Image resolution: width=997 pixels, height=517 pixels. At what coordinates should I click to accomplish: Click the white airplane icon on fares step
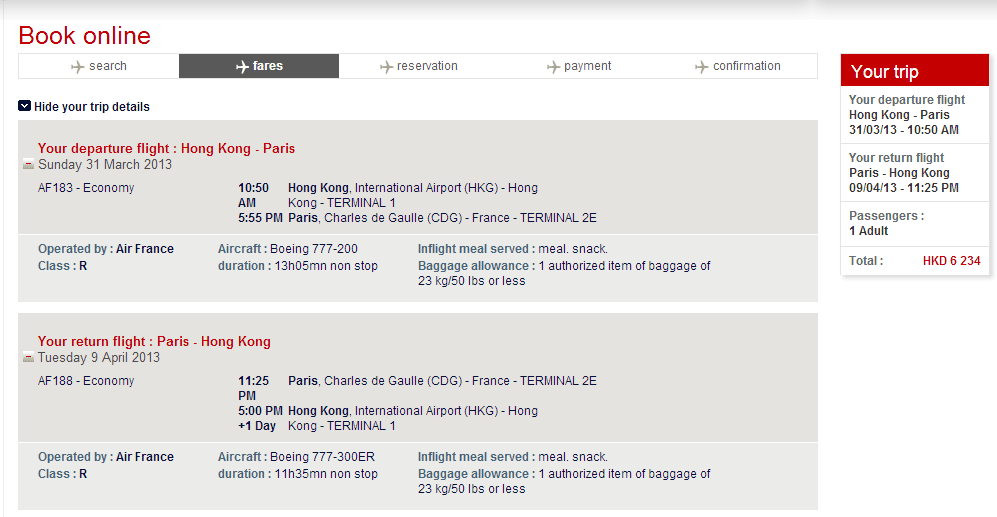click(x=242, y=67)
